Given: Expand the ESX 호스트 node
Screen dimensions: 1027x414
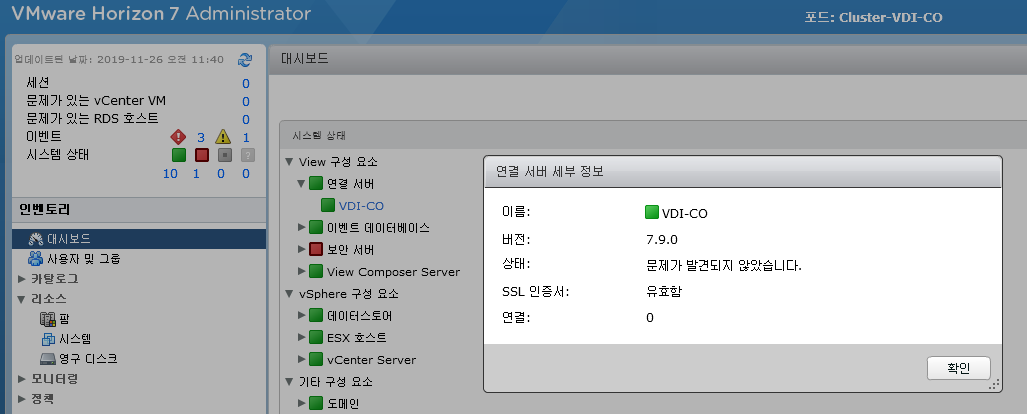Looking at the screenshot, I should pyautogui.click(x=301, y=337).
